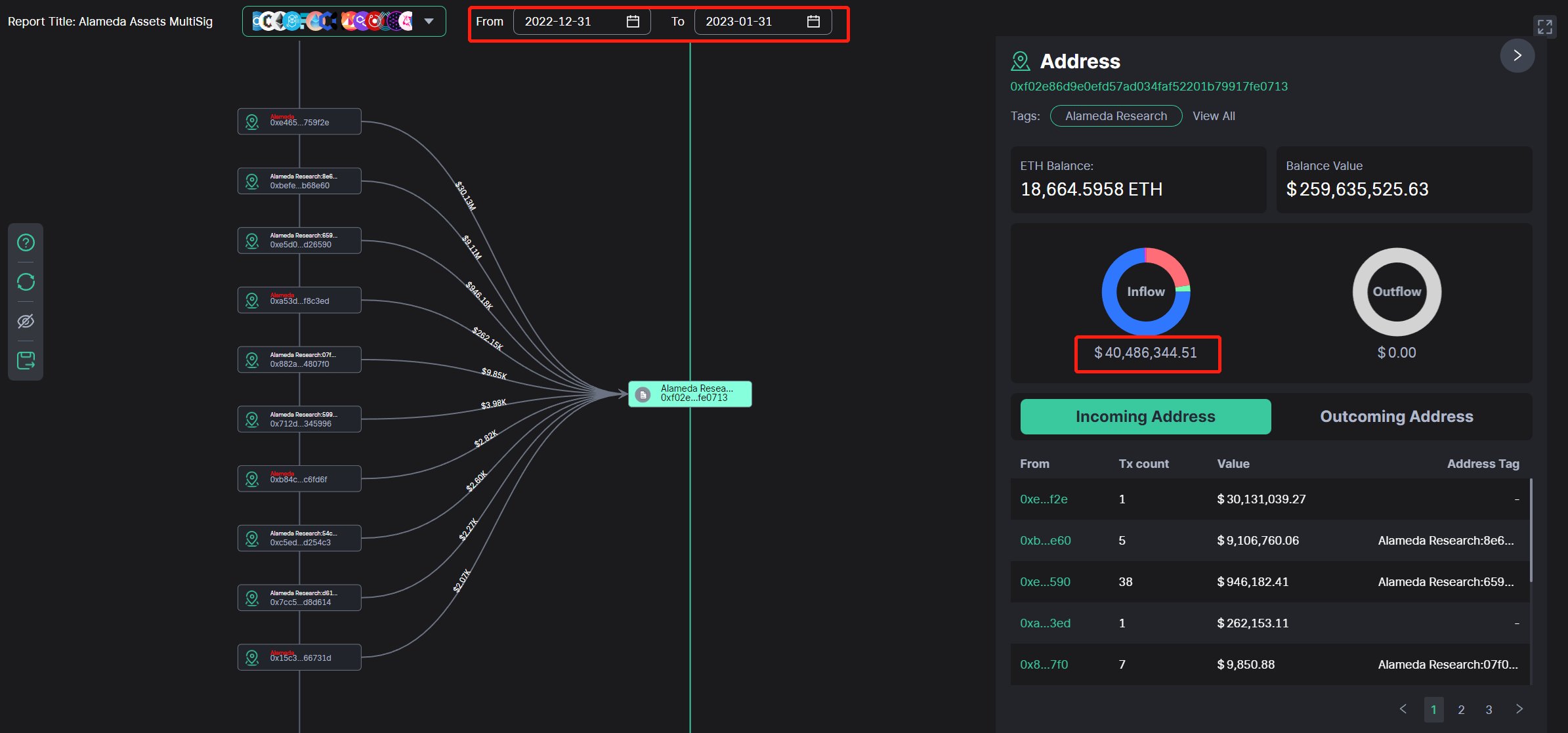Click the Outflow donut chart
This screenshot has height=733, width=1568.
point(1397,292)
